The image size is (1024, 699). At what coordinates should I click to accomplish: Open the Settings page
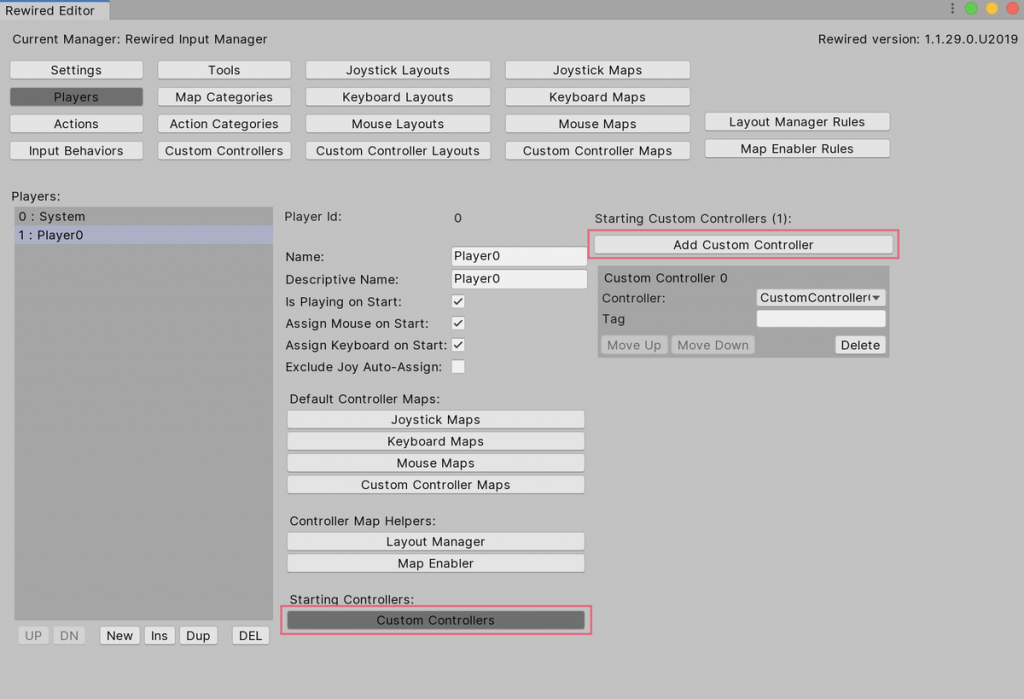(x=76, y=70)
